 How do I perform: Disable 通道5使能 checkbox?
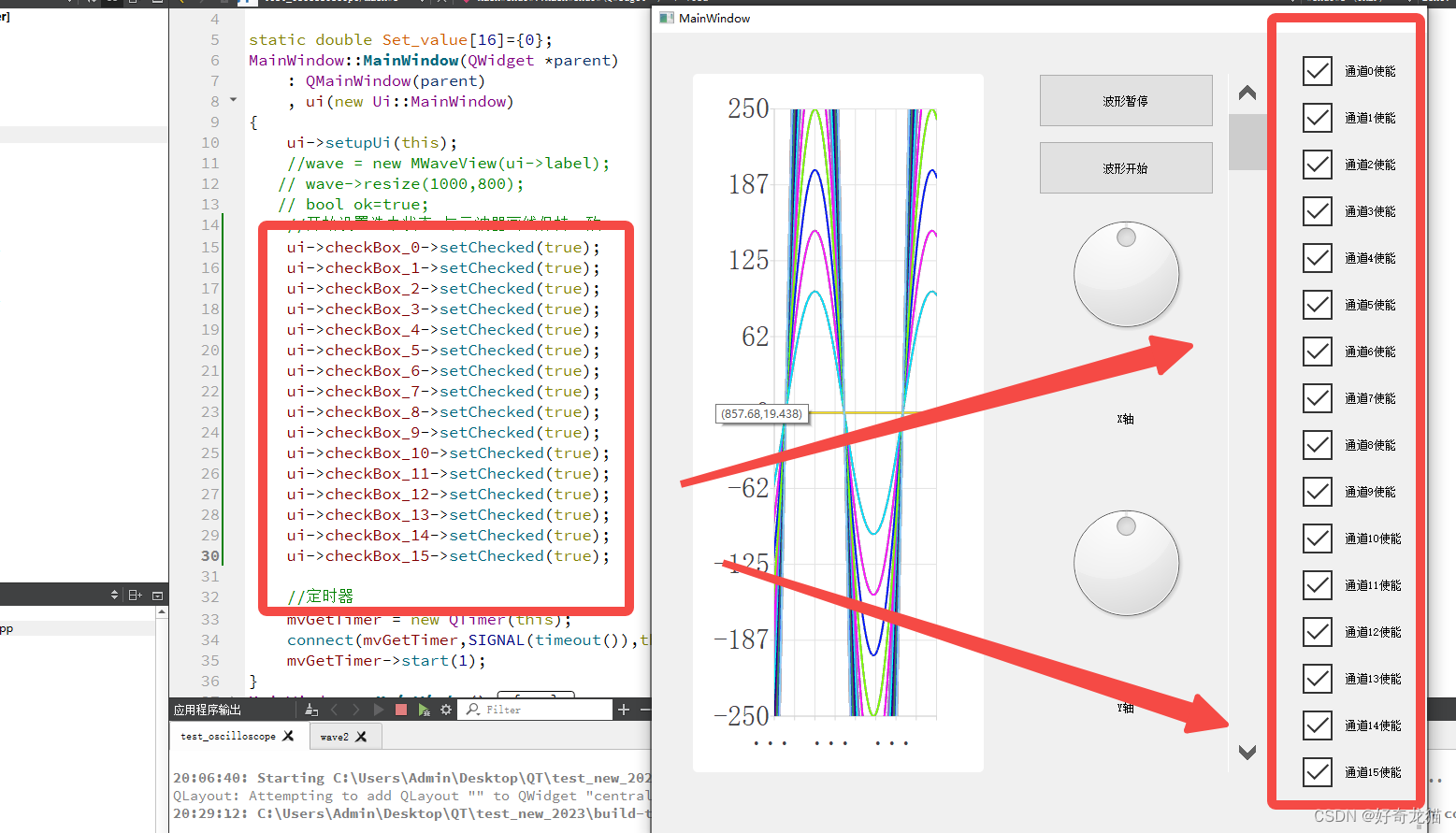(x=1318, y=305)
